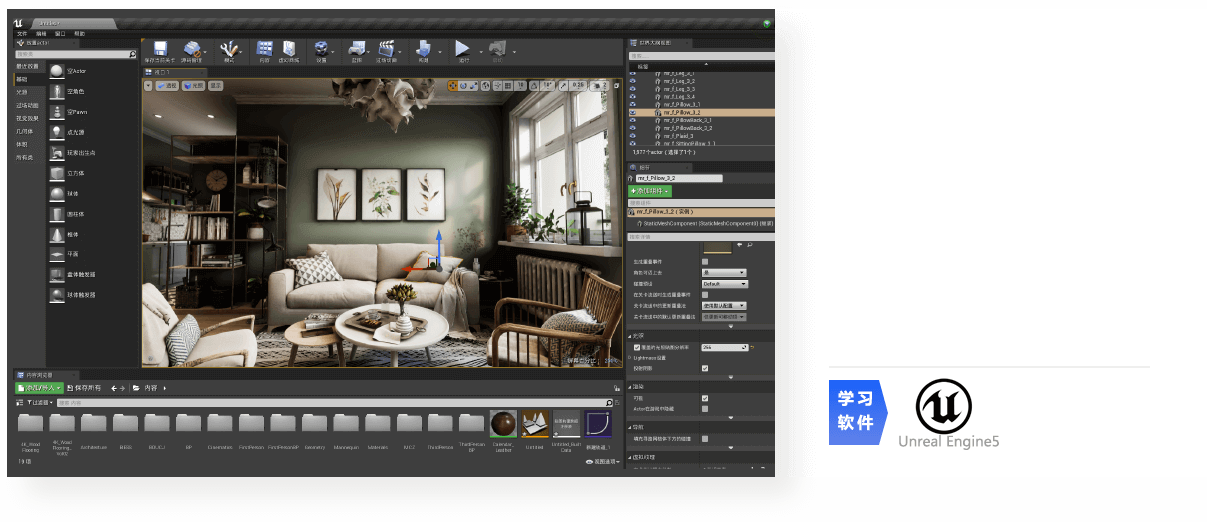Image resolution: width=1207 pixels, height=522 pixels.
Task: Toggle visibility eye for mr_f_Pillow_3_2
Action: click(x=633, y=113)
